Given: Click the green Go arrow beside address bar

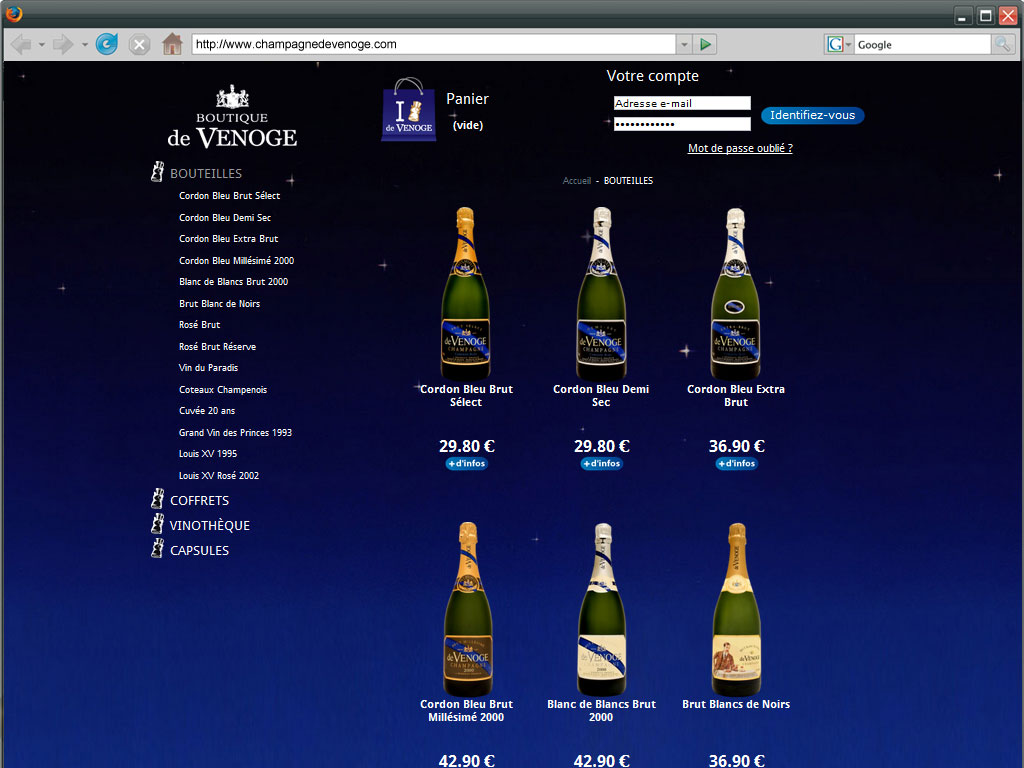Looking at the screenshot, I should tap(705, 44).
